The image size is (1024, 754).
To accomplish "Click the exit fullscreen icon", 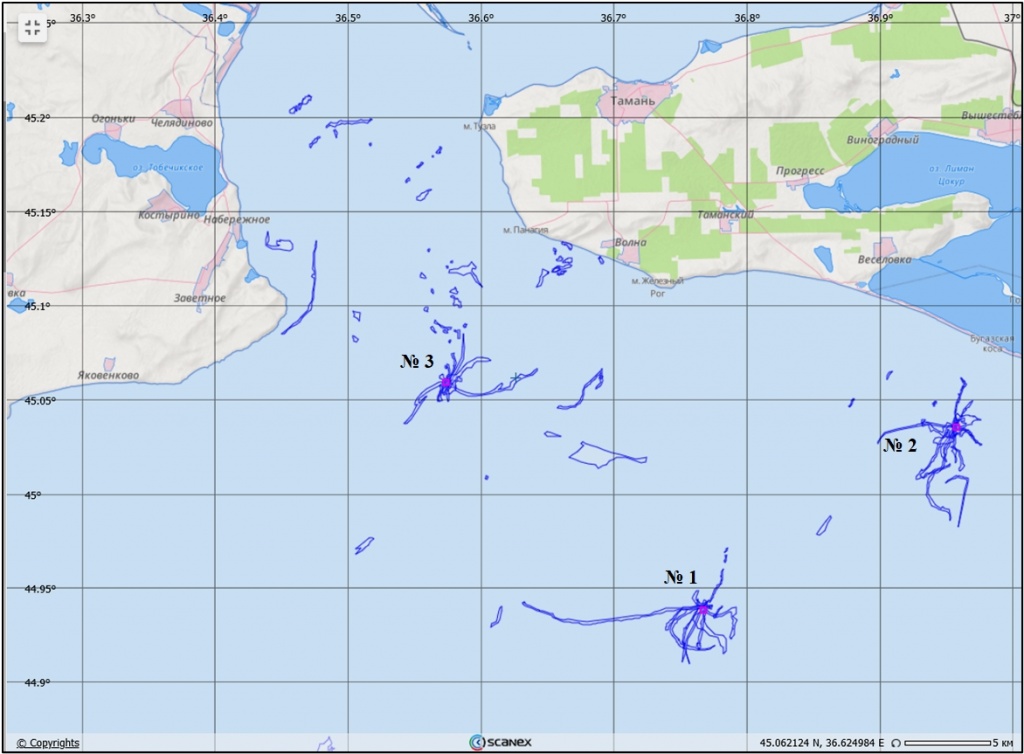I will 31,28.
